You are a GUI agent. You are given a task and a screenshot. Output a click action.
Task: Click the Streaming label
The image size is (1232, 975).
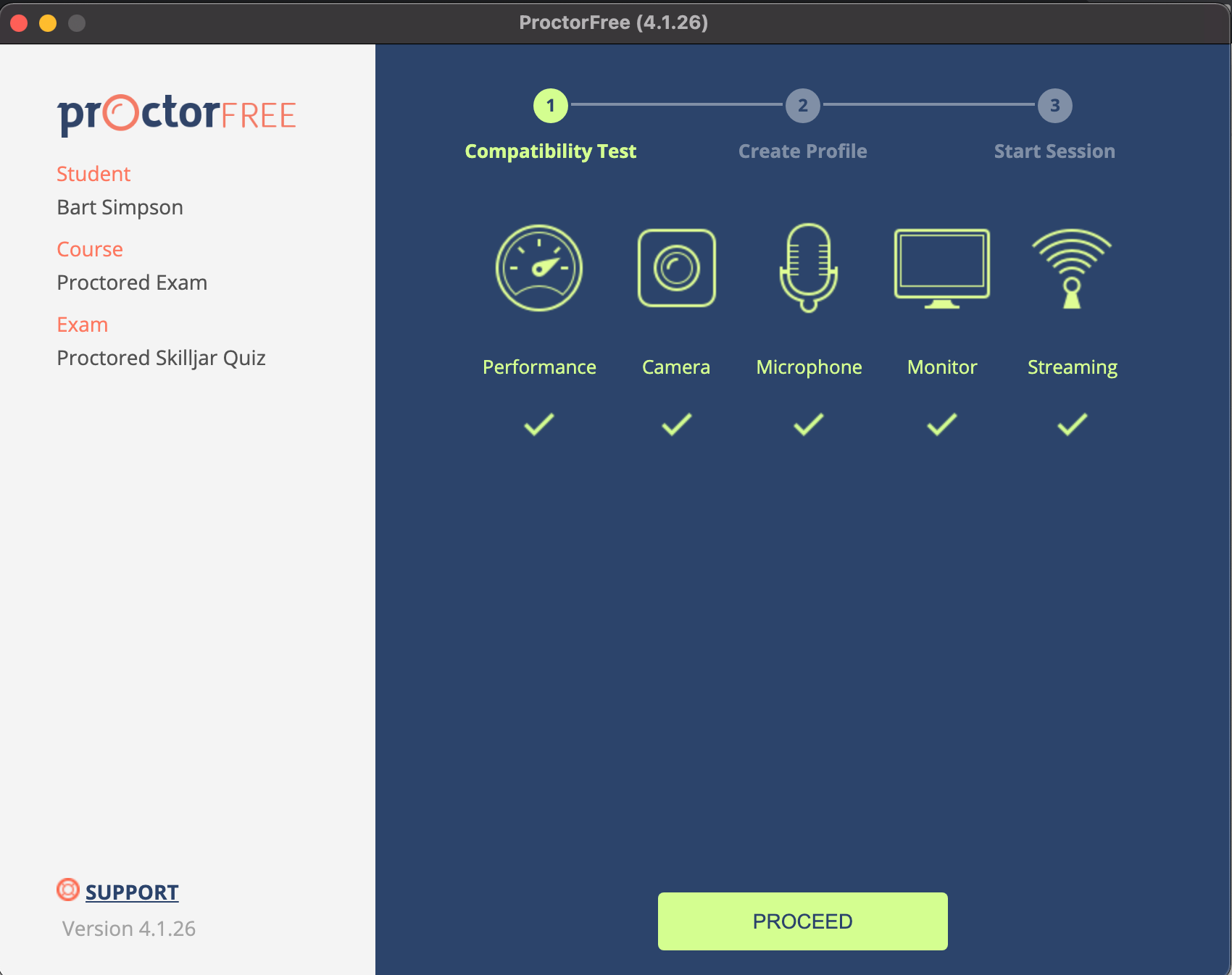tap(1073, 368)
